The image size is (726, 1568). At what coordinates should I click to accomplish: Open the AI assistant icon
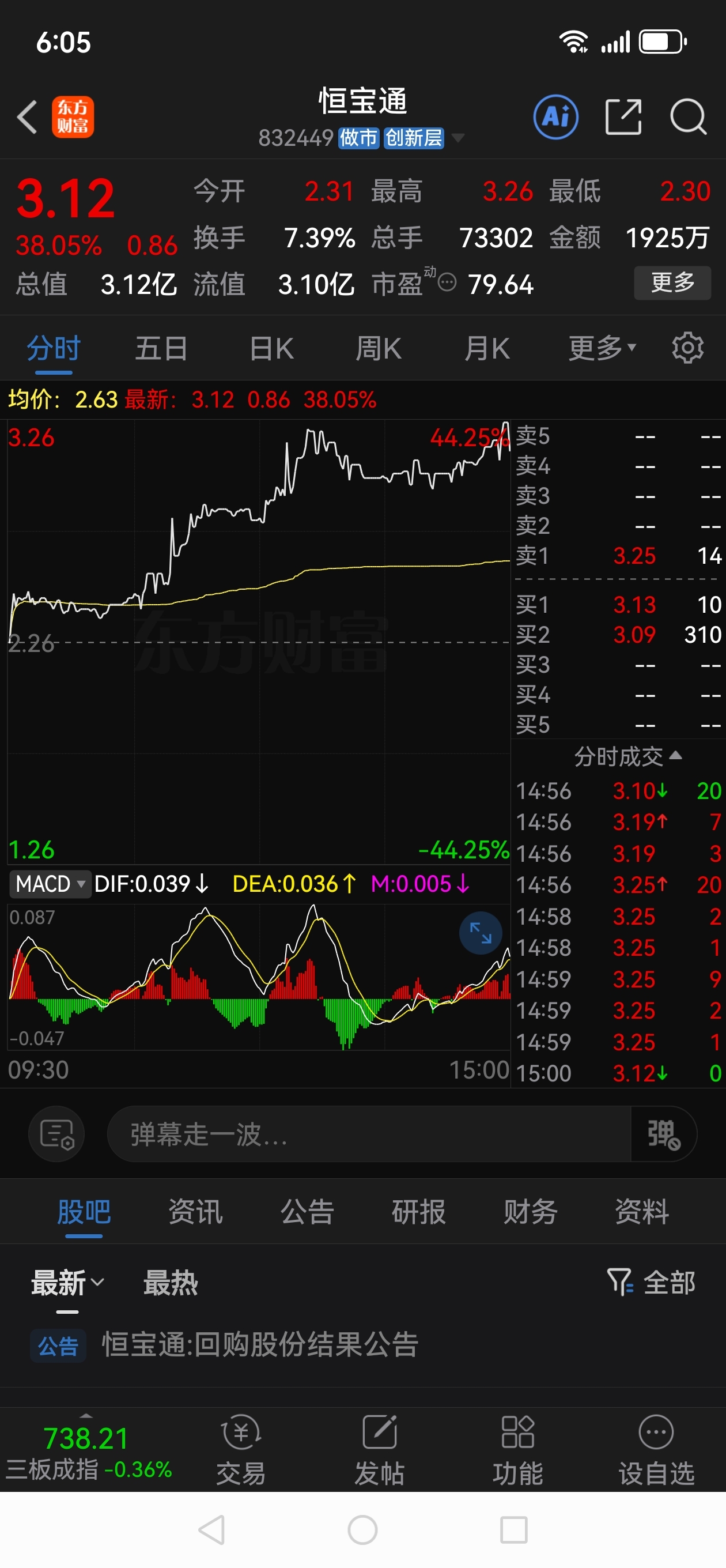(x=555, y=117)
